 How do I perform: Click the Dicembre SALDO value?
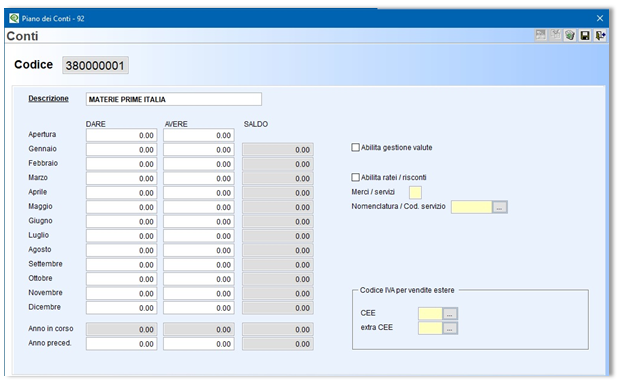(278, 308)
